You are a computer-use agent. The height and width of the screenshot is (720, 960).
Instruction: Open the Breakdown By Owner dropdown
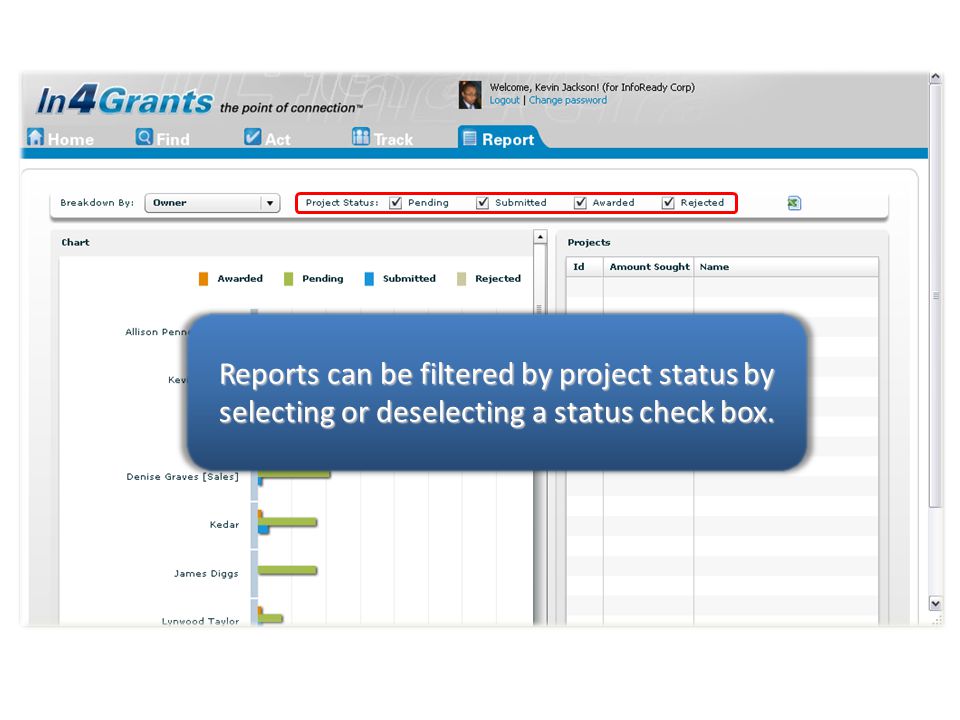tap(212, 203)
